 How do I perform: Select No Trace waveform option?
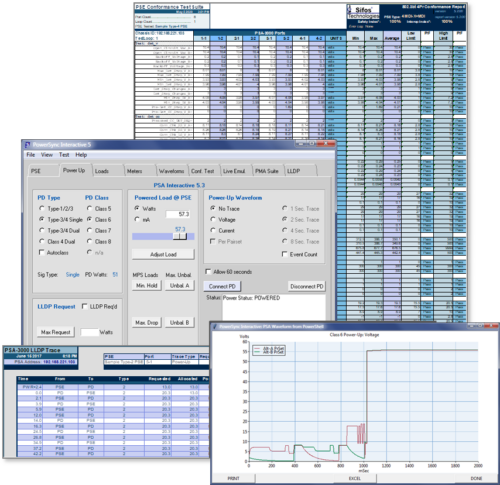click(213, 208)
